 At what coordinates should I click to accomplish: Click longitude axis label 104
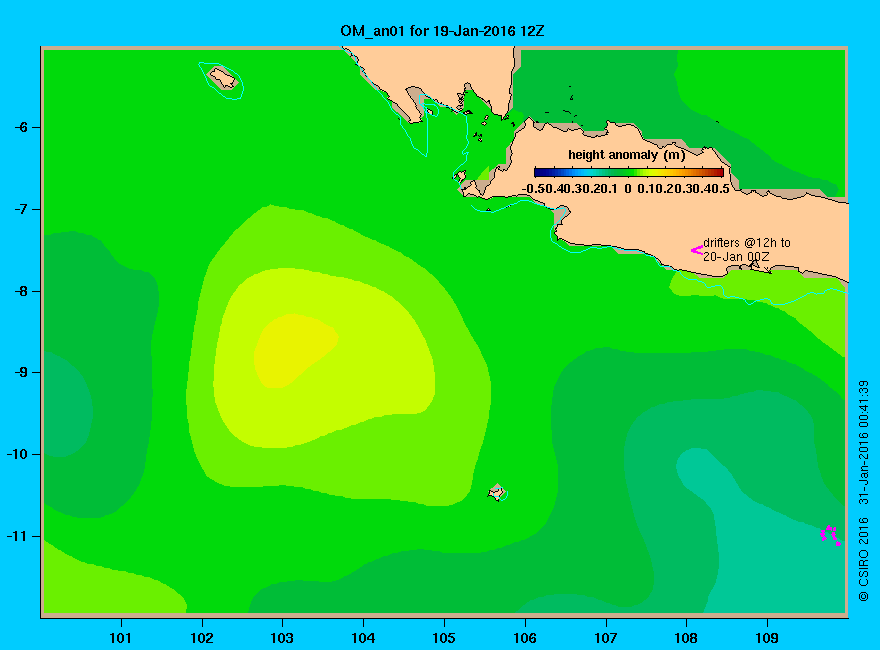click(363, 638)
